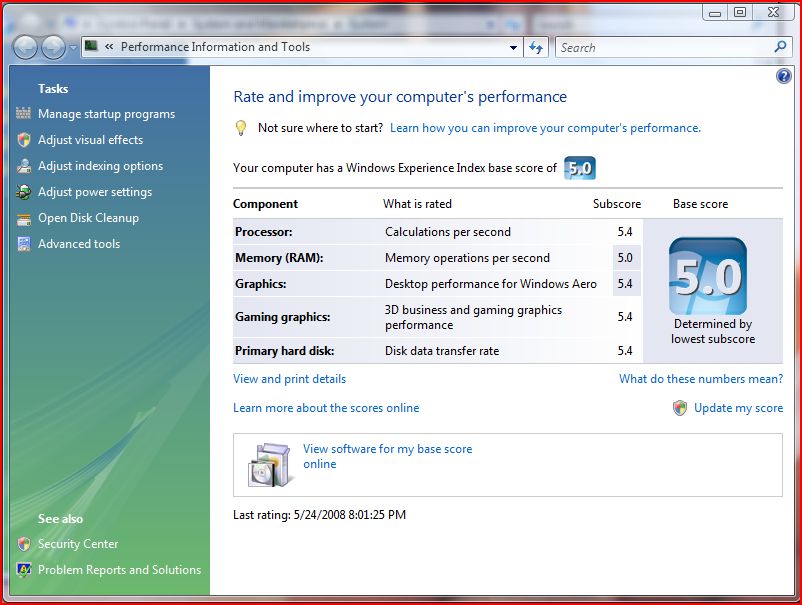The width and height of the screenshot is (802, 605).
Task: Open Manage startup programs
Action: pos(106,114)
